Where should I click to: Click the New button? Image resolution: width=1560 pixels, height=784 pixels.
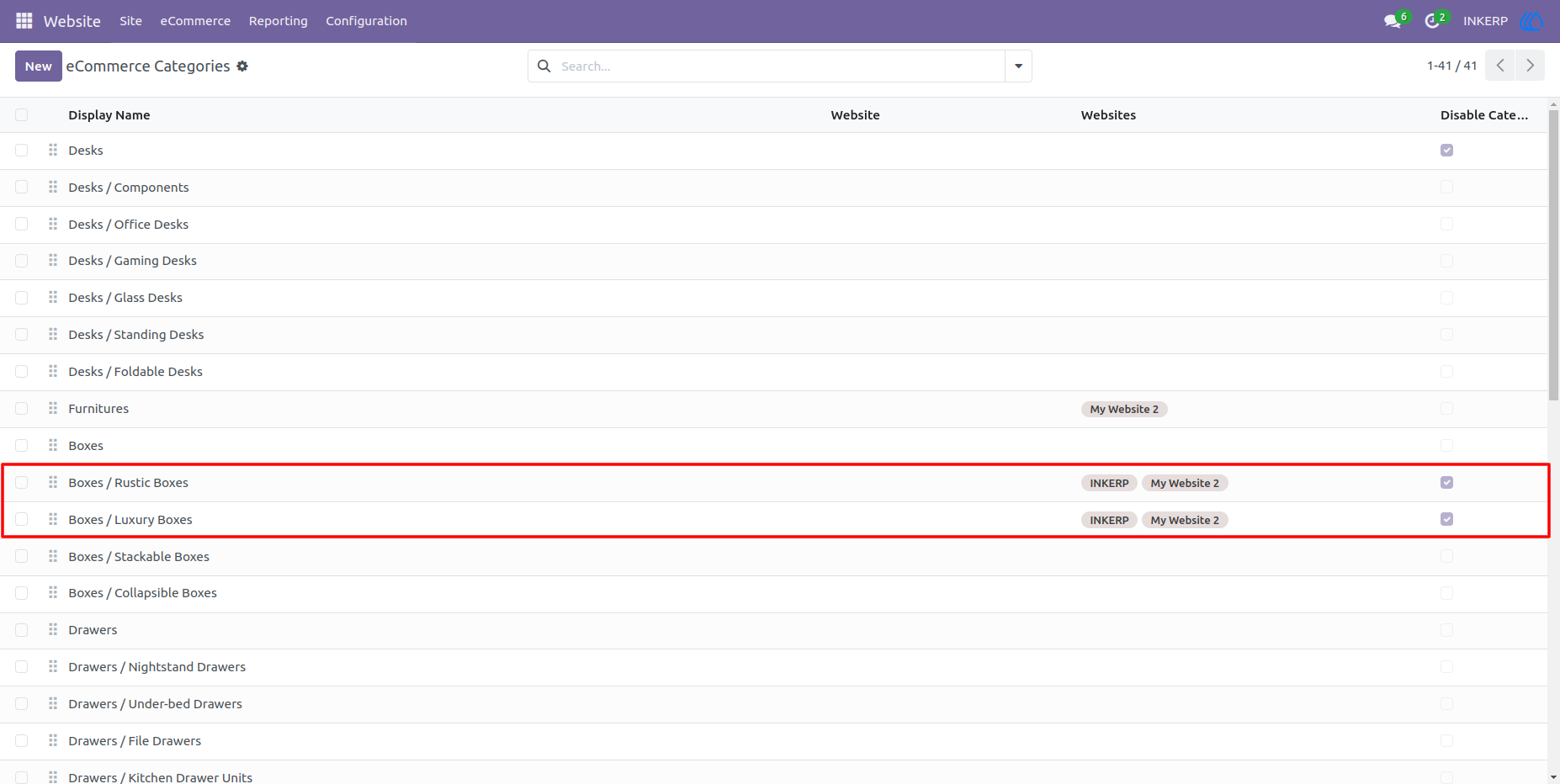39,66
